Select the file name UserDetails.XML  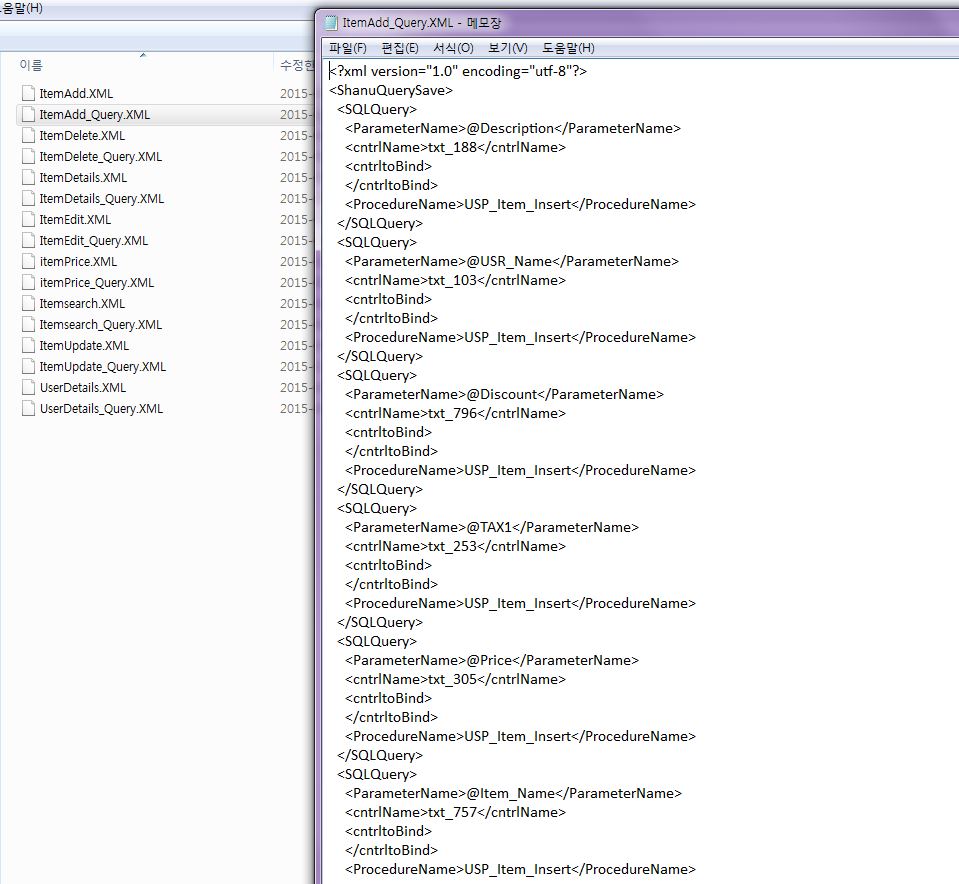tap(83, 387)
